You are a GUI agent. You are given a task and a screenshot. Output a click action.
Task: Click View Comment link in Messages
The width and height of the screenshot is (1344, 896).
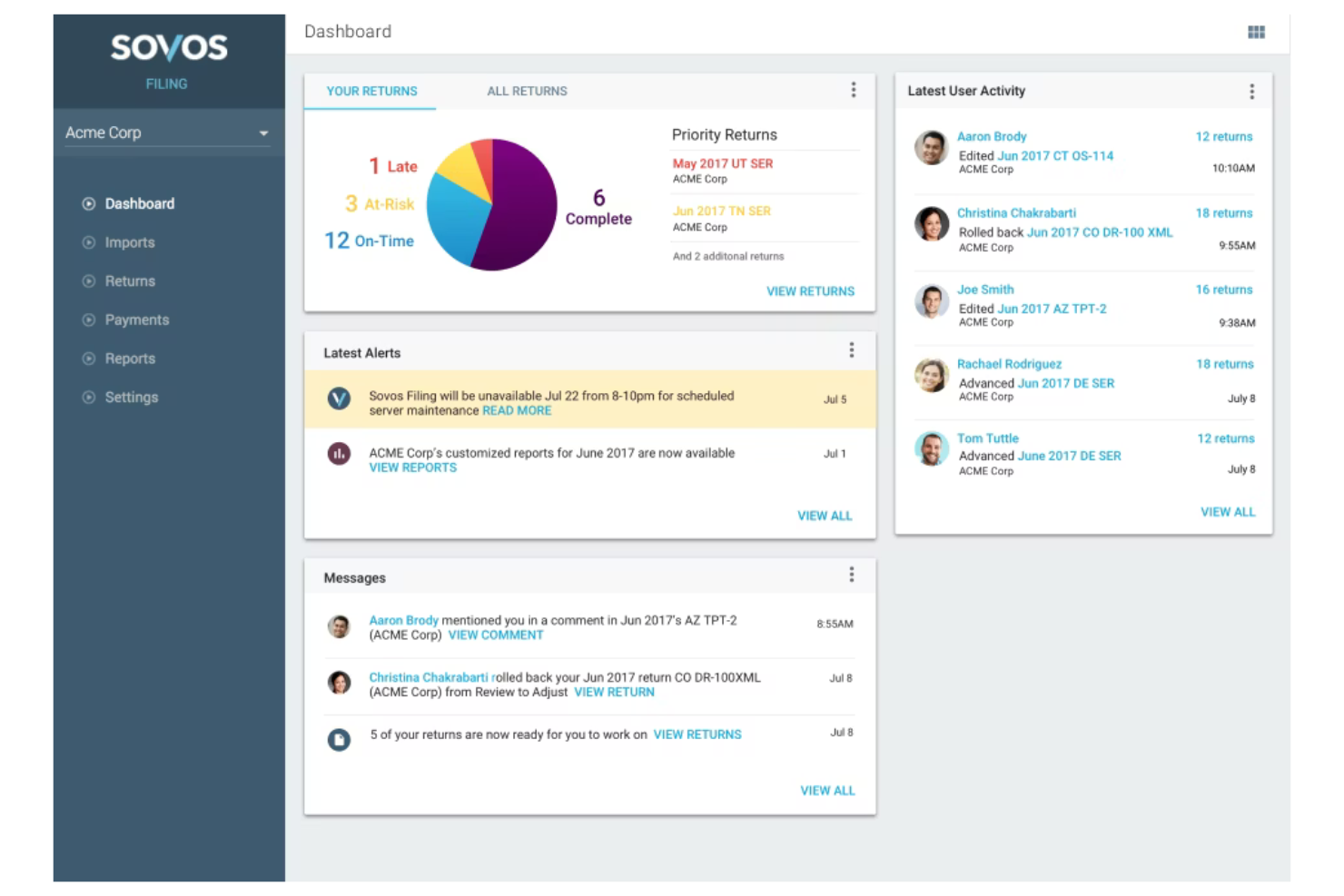pyautogui.click(x=496, y=635)
